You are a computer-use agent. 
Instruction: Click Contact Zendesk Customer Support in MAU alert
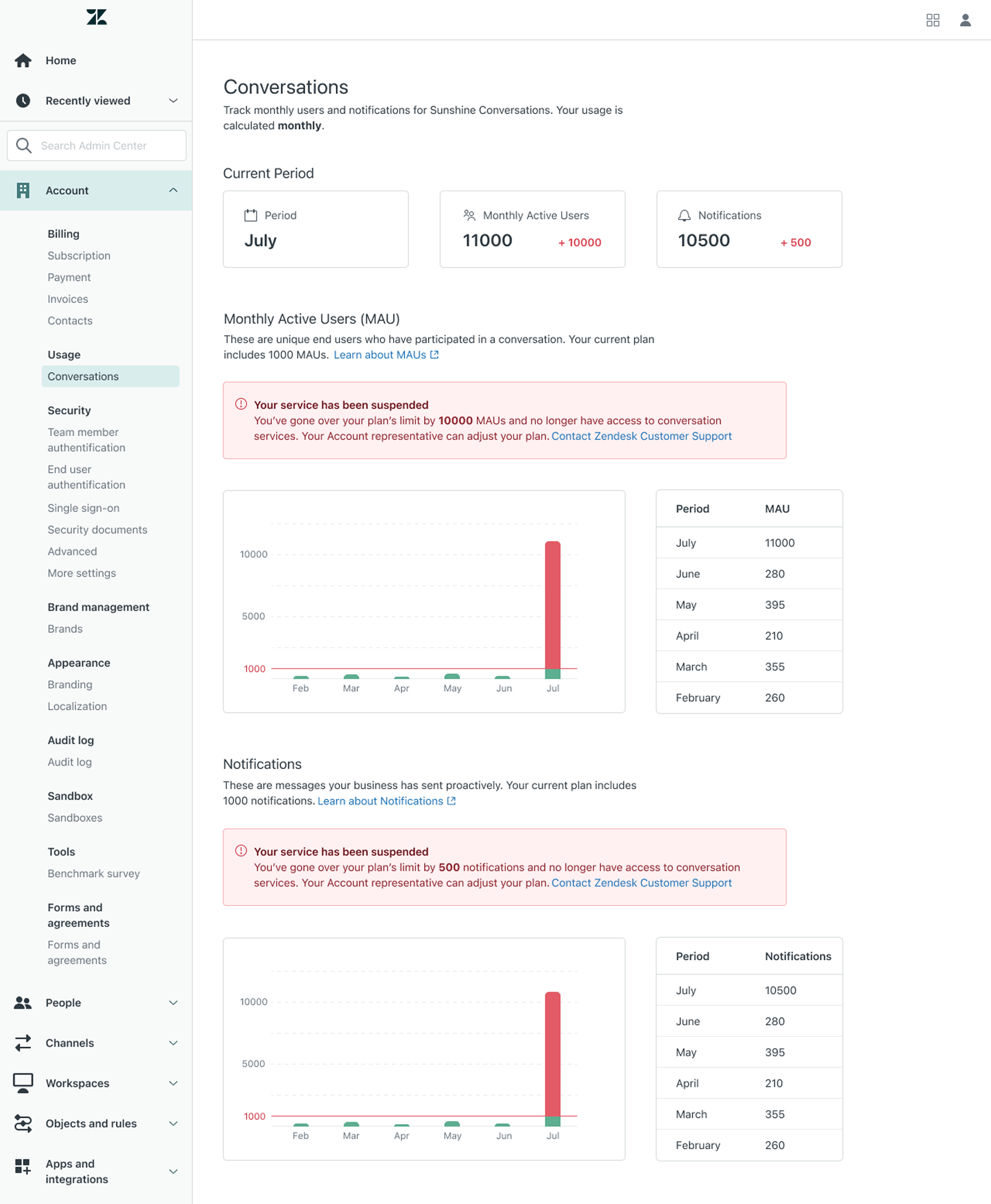click(641, 436)
